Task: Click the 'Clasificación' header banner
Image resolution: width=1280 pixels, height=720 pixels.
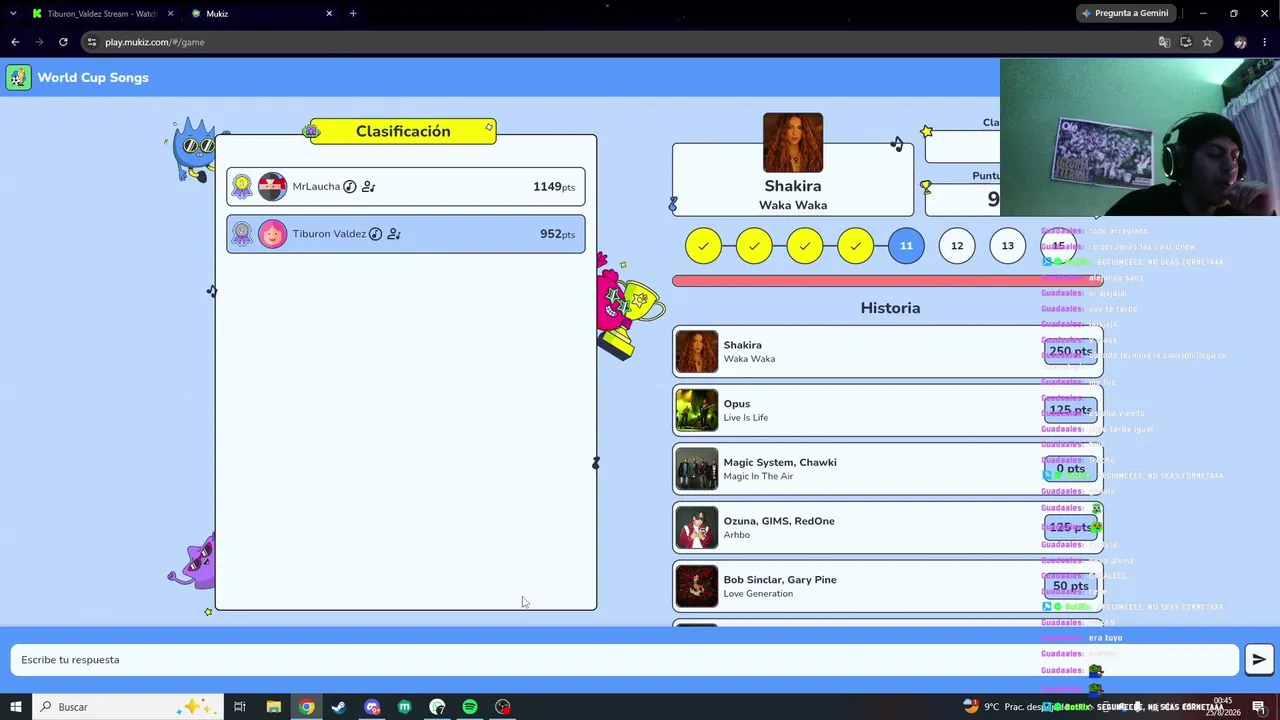Action: pyautogui.click(x=403, y=131)
